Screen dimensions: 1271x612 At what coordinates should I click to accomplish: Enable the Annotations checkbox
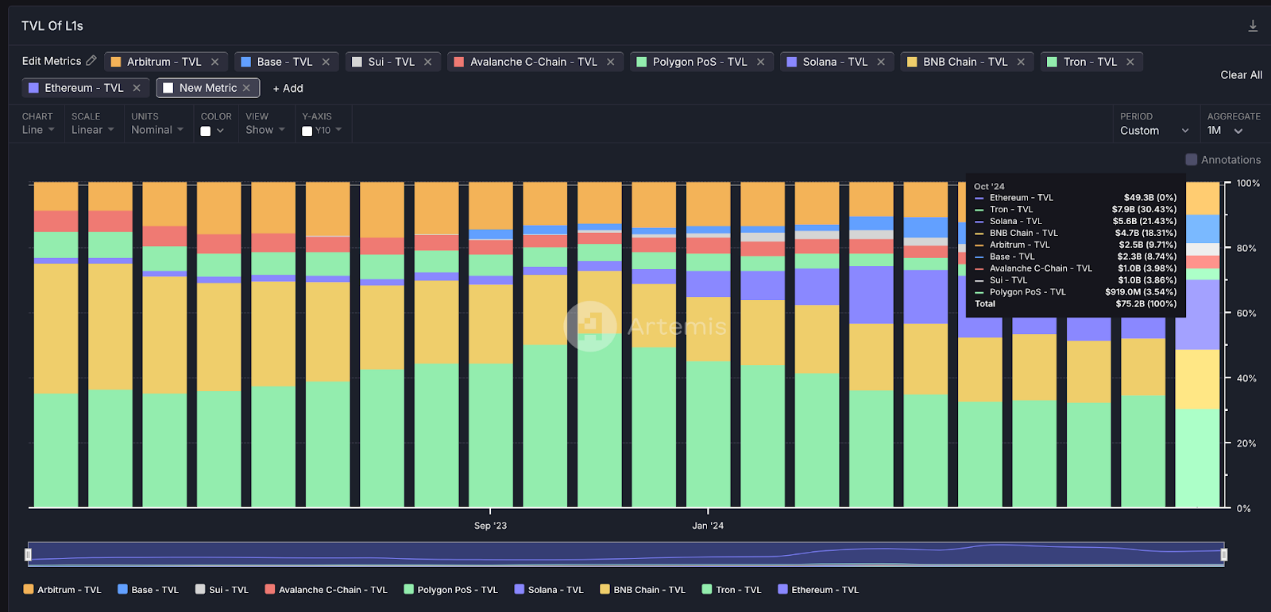pyautogui.click(x=1189, y=159)
